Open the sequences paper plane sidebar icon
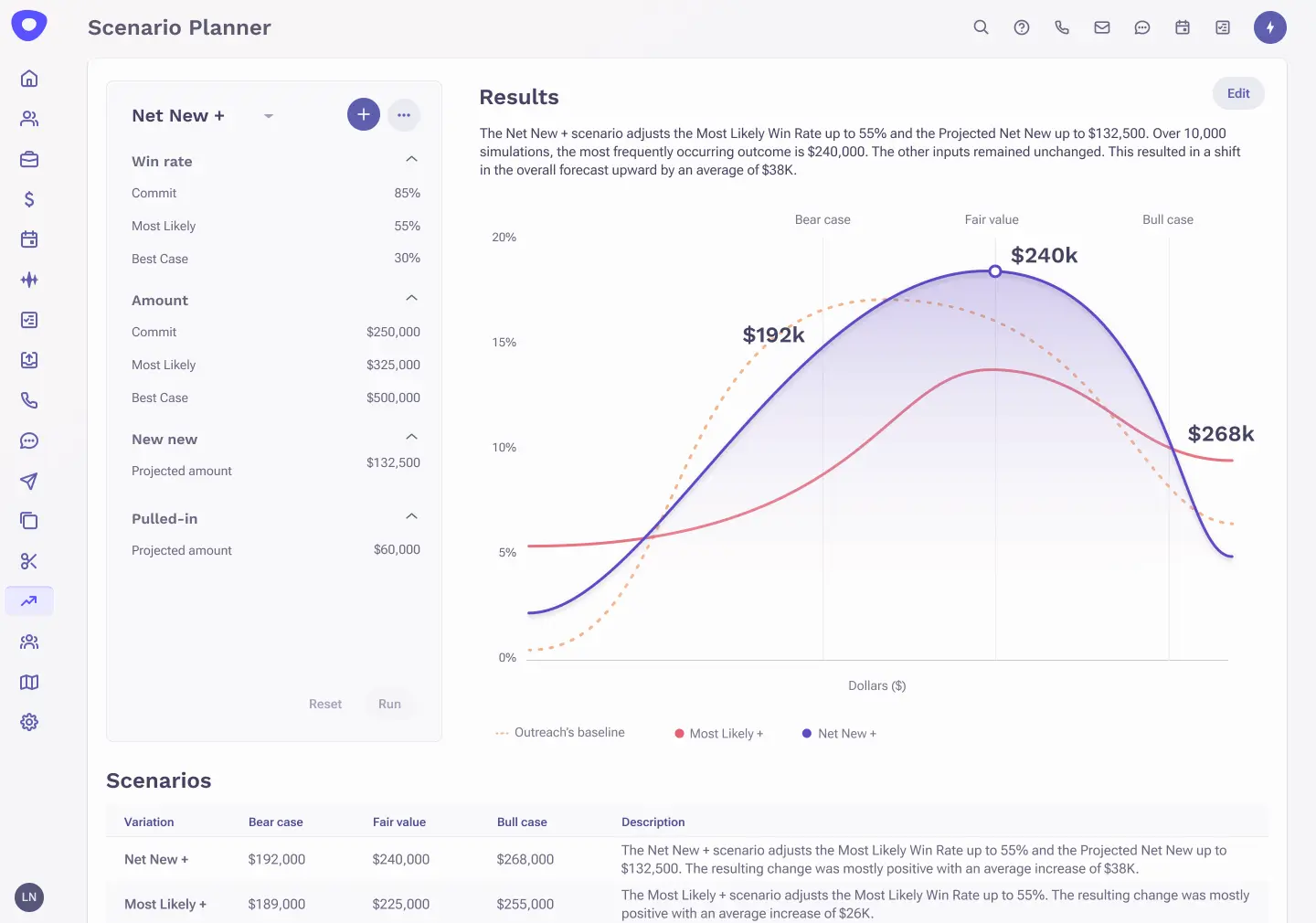Viewport: 1316px width, 923px height. 28,481
